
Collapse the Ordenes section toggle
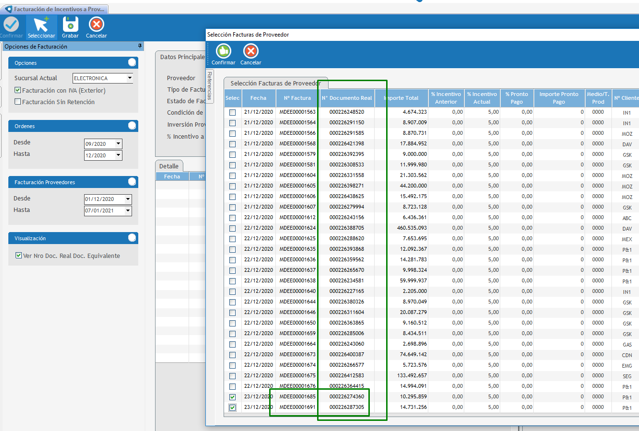click(131, 126)
